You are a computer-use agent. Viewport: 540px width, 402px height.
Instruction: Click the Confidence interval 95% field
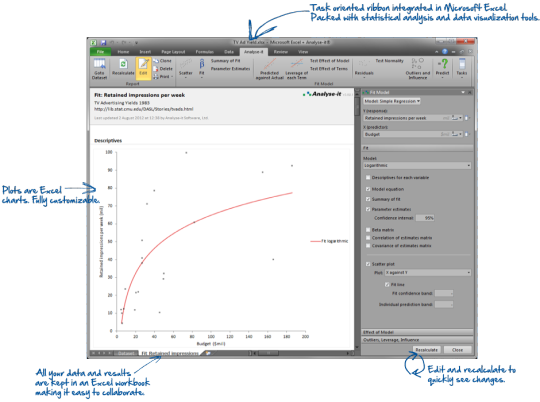pos(425,218)
